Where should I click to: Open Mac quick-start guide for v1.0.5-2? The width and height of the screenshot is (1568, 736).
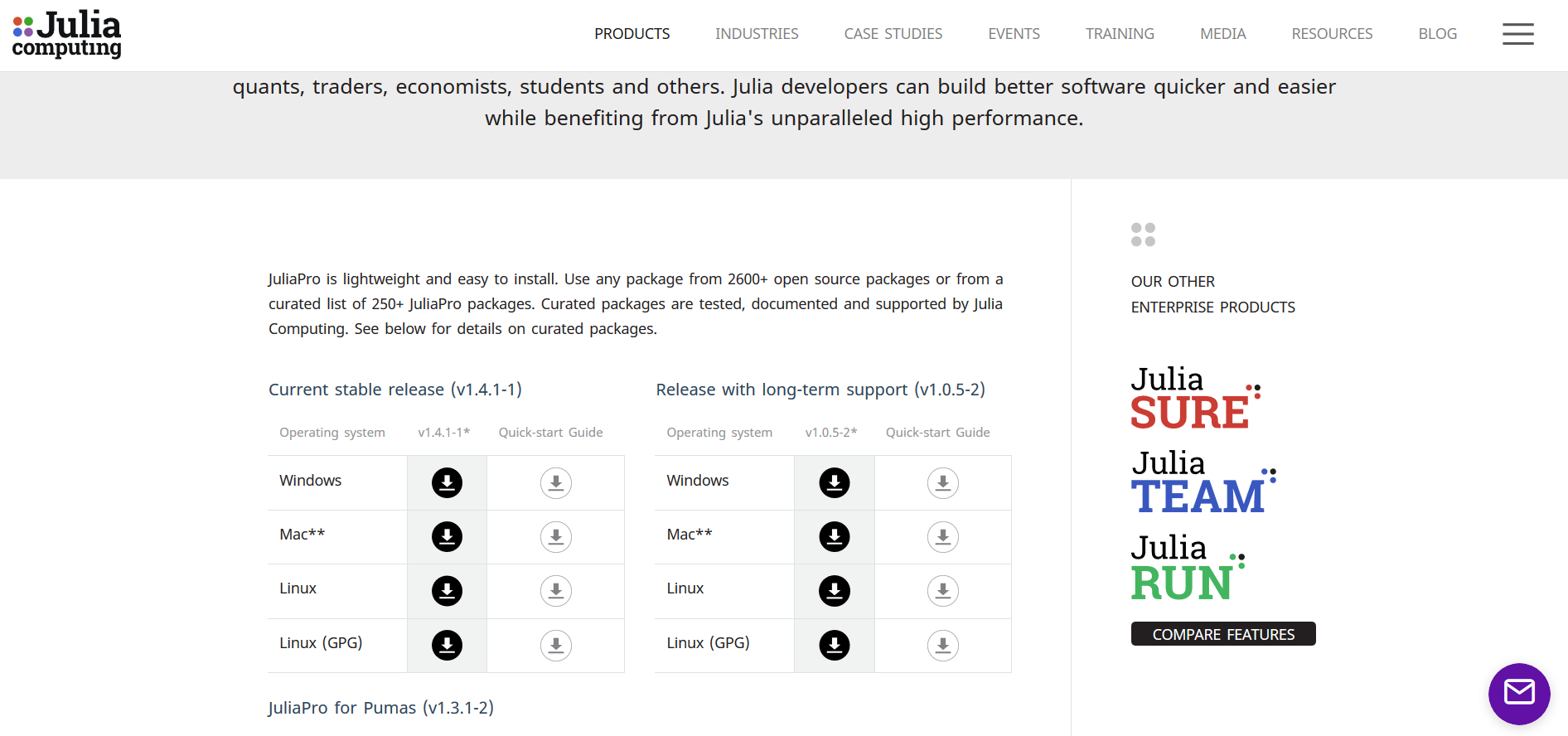(943, 537)
